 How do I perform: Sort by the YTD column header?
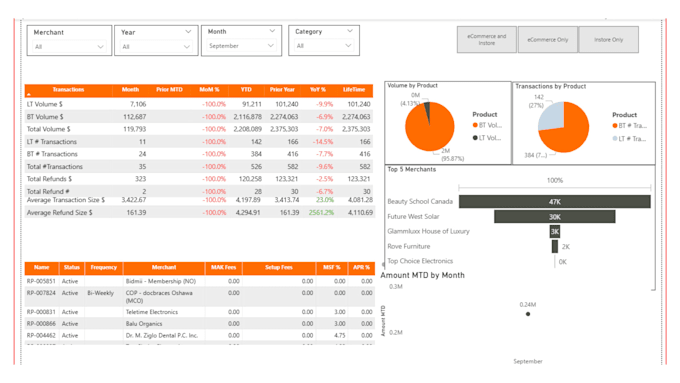tap(246, 90)
